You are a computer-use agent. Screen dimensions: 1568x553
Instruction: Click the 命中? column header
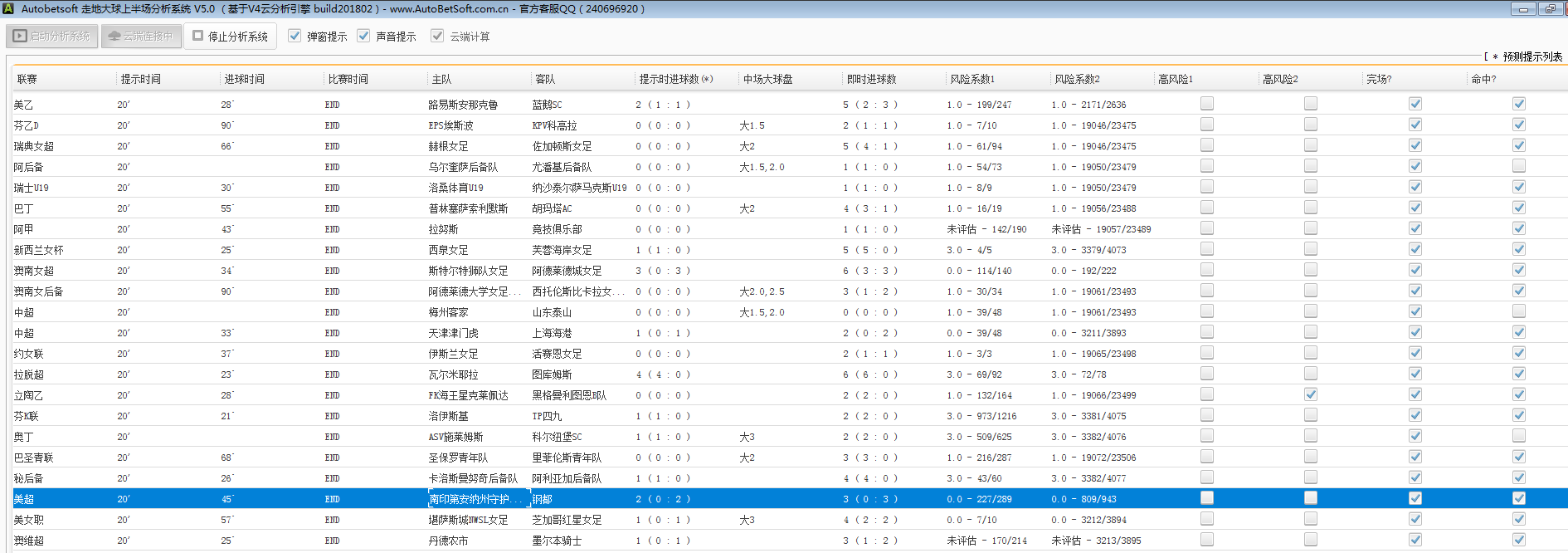1483,79
